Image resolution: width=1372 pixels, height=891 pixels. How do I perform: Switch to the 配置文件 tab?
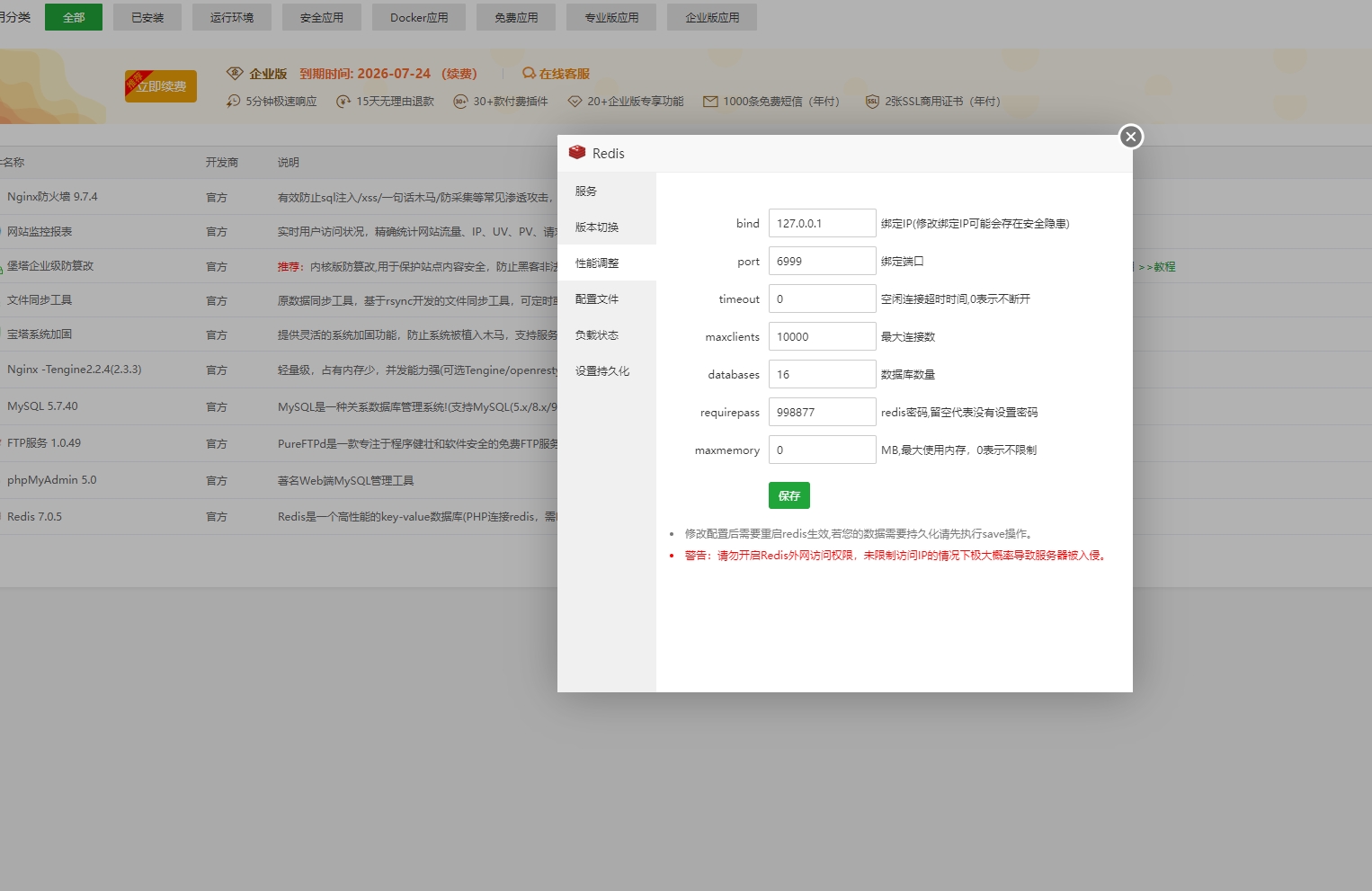(x=597, y=298)
